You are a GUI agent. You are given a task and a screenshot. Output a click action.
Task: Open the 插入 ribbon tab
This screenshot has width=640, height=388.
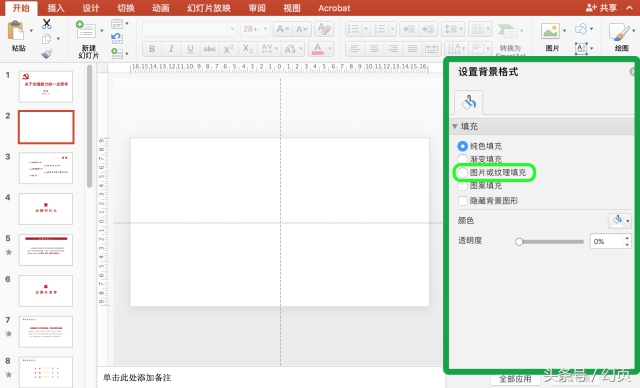click(56, 8)
